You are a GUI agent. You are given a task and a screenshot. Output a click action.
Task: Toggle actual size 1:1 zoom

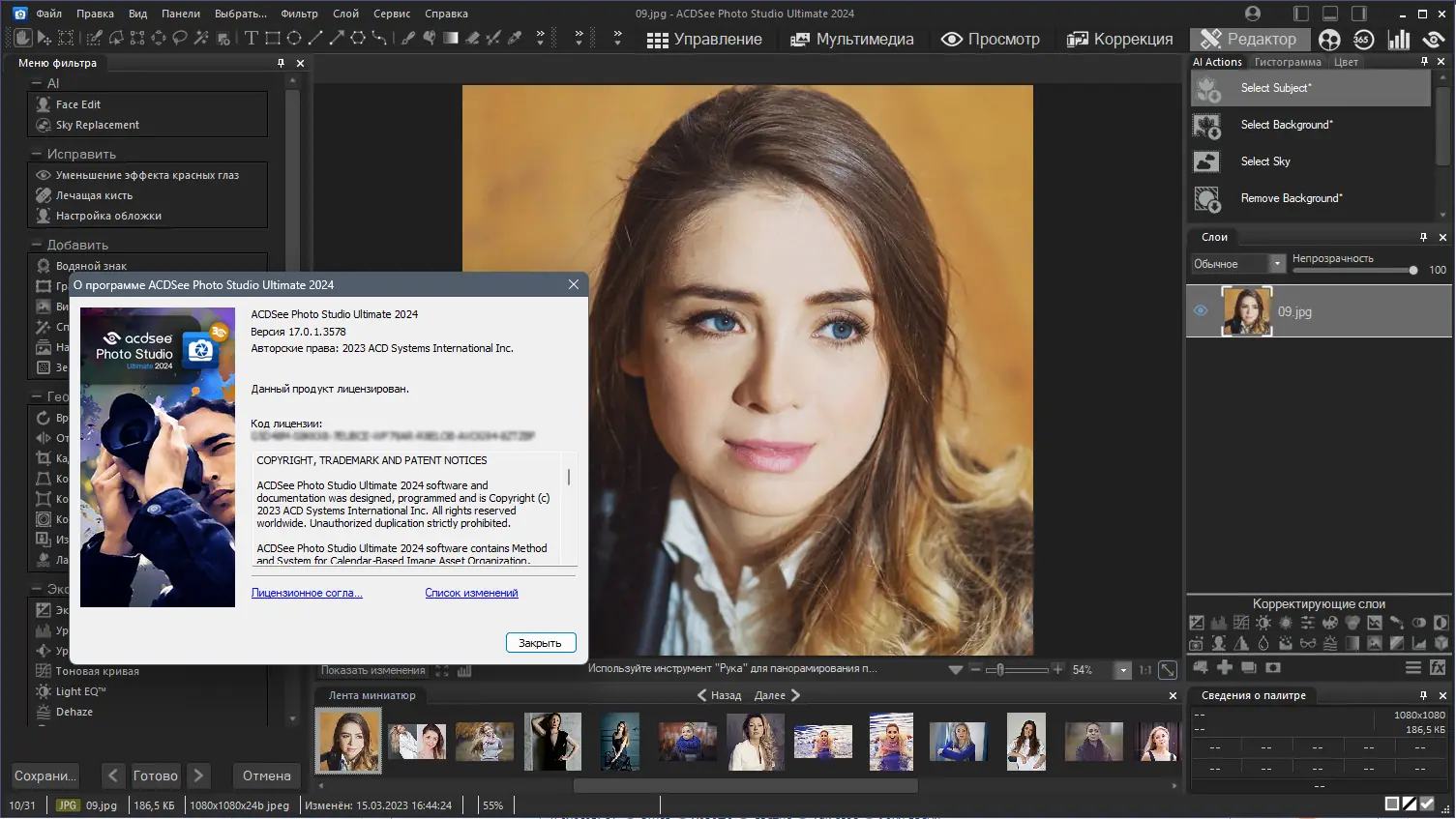(1145, 669)
